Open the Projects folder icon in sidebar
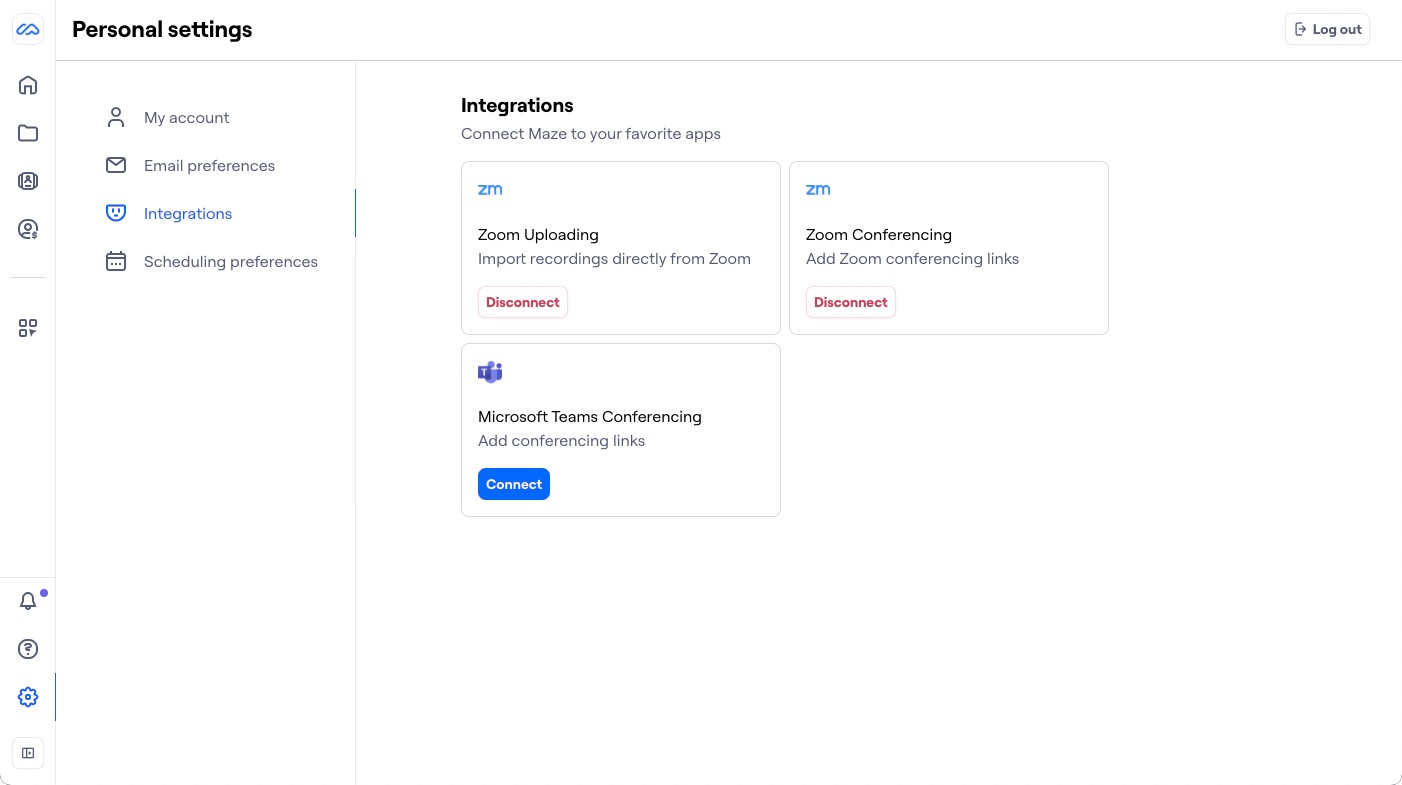The width and height of the screenshot is (1402, 785). [x=28, y=133]
